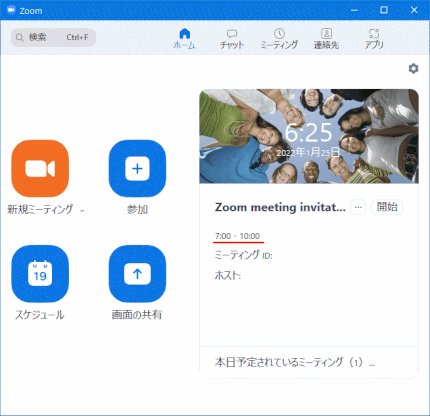Click the group photo banner image
This screenshot has height=416, width=430.
(309, 136)
